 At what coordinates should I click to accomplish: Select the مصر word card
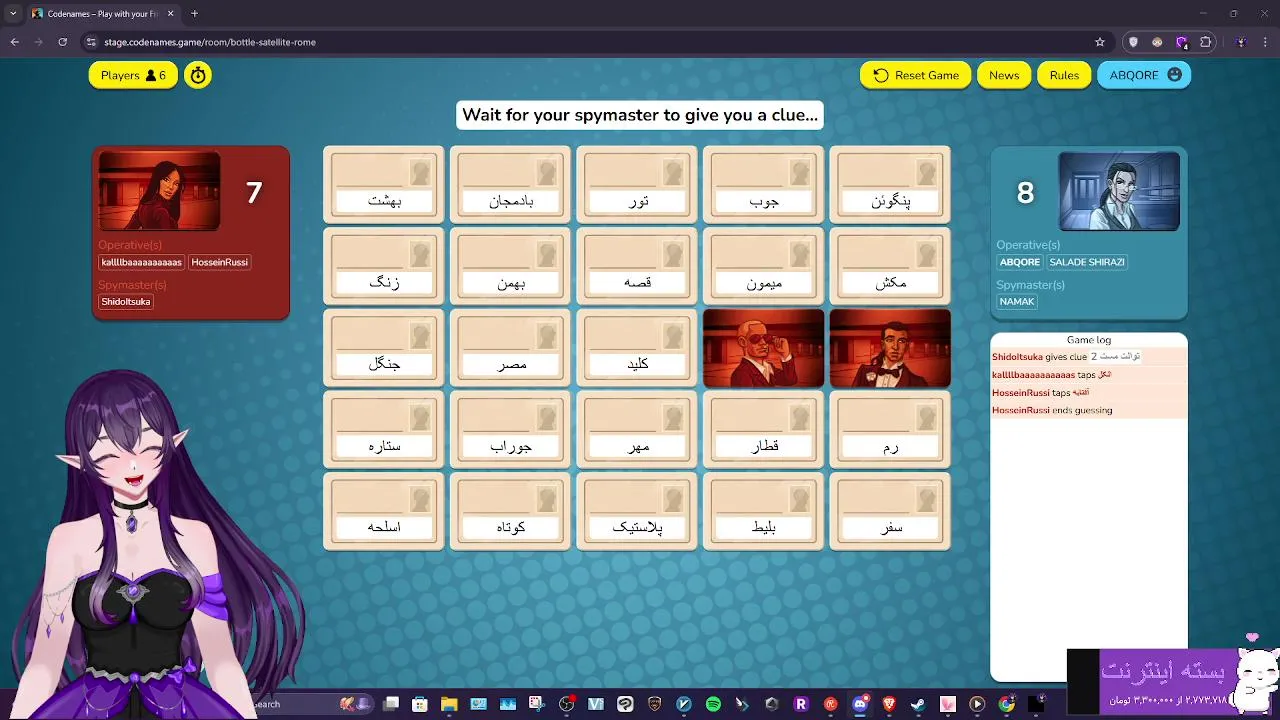pyautogui.click(x=510, y=348)
